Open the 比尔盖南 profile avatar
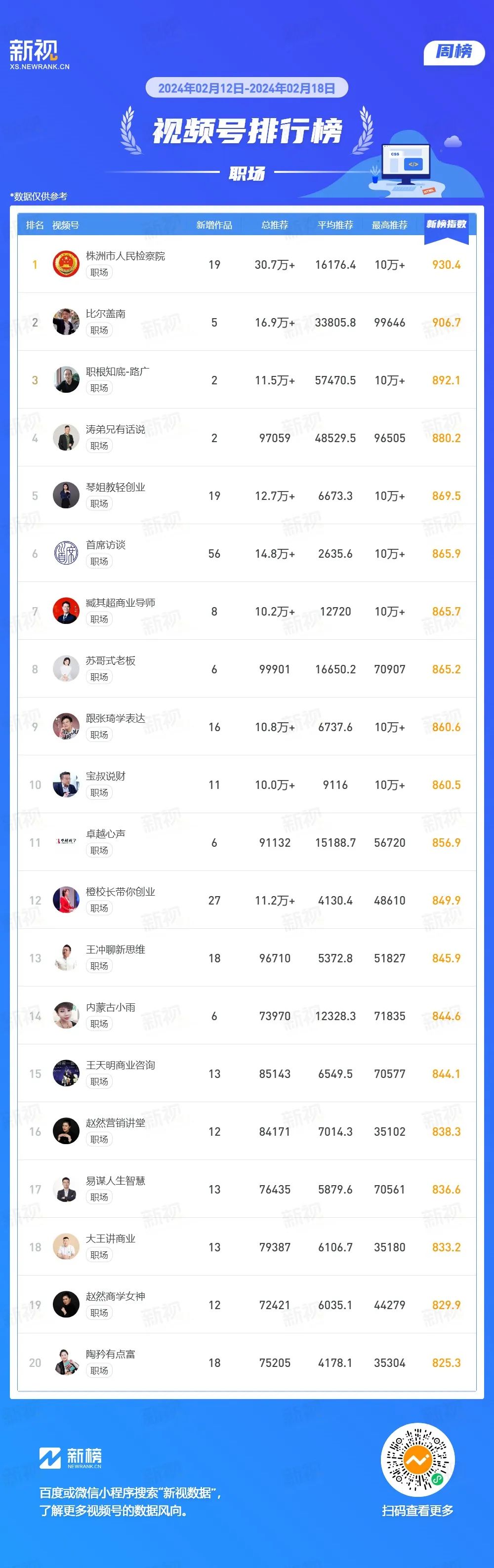This screenshot has width=494, height=1568. pyautogui.click(x=66, y=322)
